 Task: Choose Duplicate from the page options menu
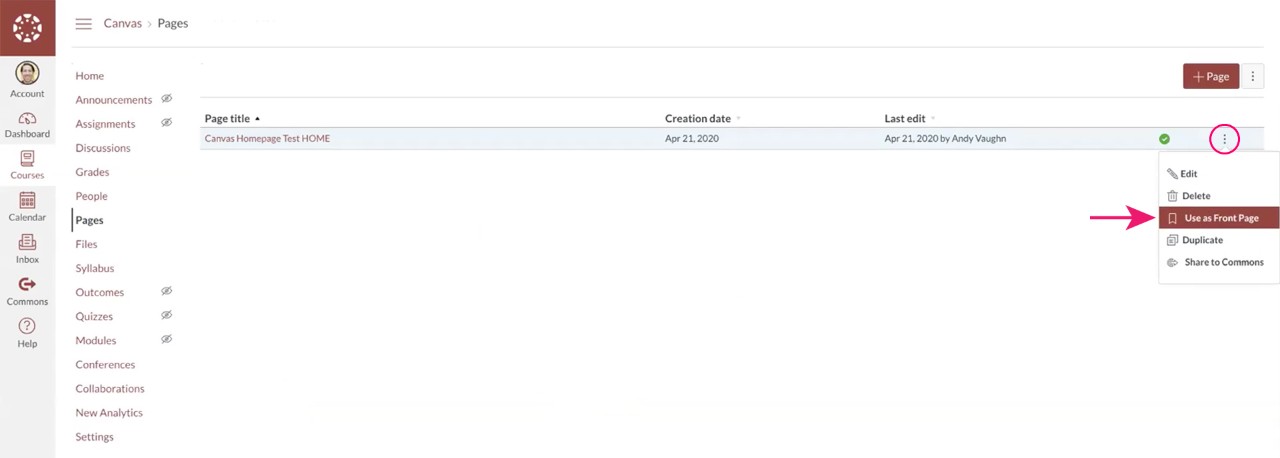click(1202, 240)
